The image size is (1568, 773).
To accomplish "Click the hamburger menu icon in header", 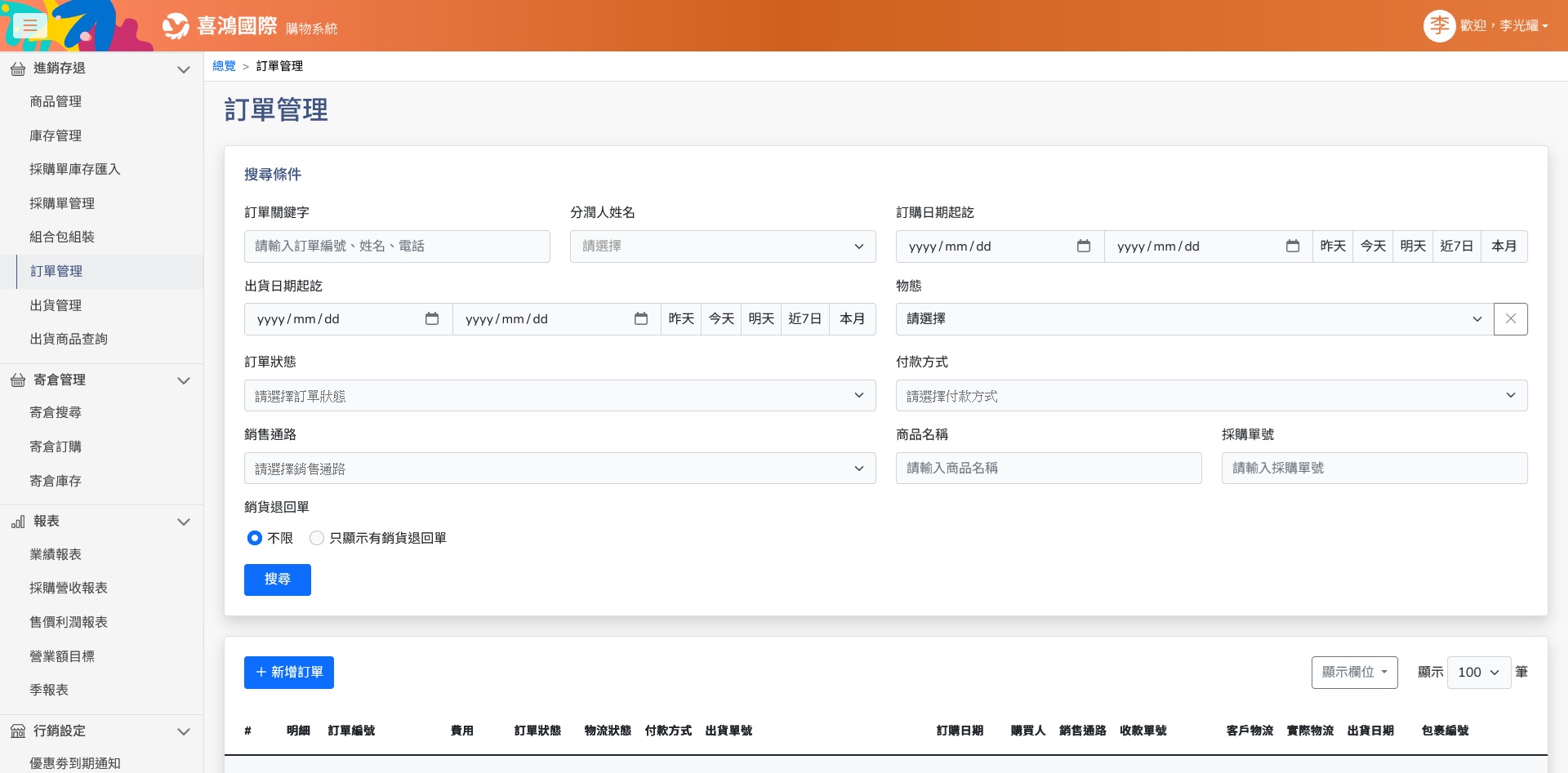I will point(30,25).
